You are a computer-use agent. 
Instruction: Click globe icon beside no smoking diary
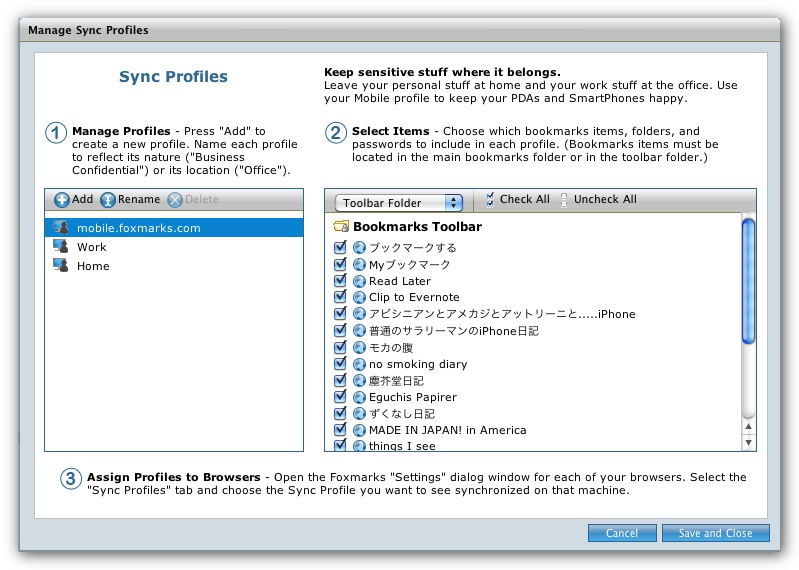pos(359,364)
